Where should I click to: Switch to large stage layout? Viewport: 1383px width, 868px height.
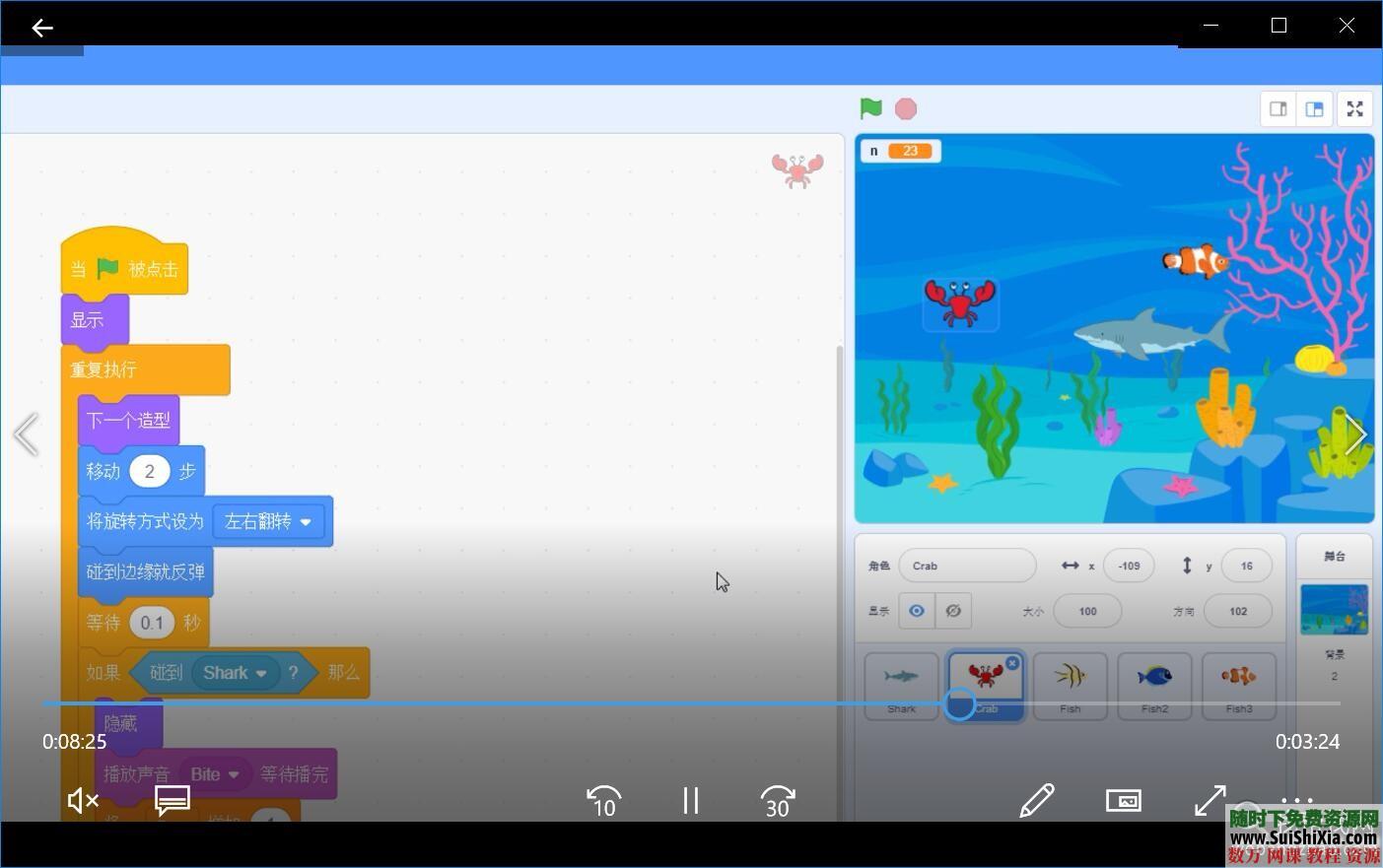1315,109
